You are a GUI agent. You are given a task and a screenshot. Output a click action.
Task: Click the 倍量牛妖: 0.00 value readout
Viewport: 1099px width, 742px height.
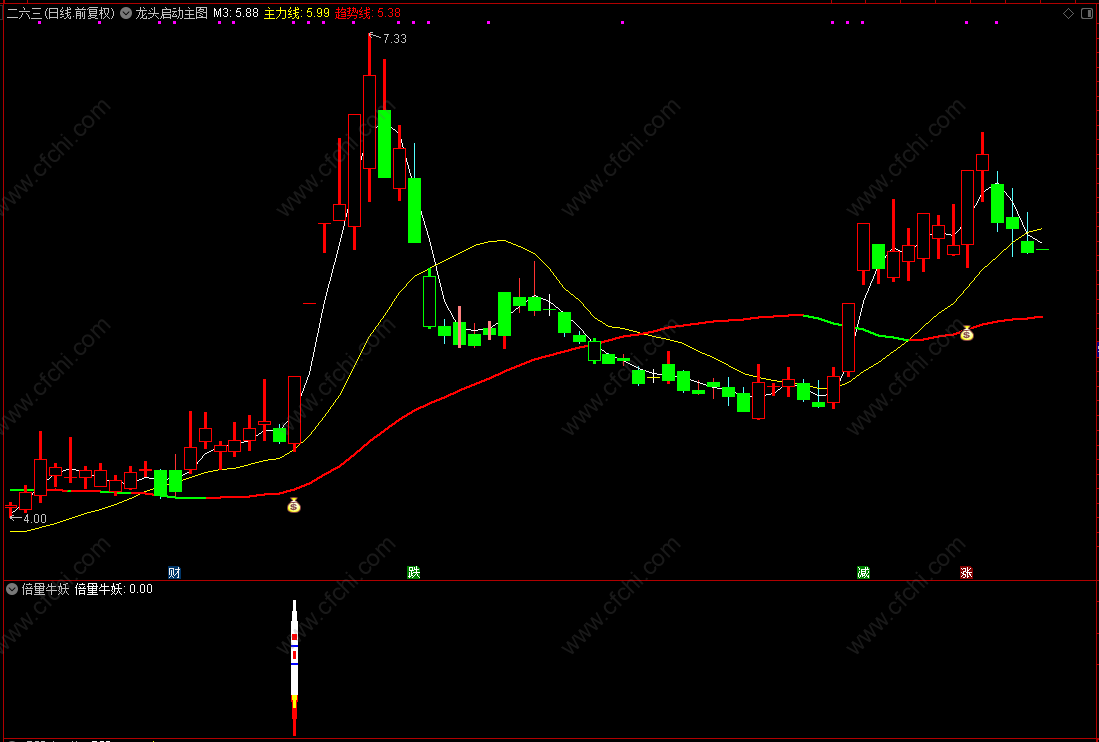point(114,589)
